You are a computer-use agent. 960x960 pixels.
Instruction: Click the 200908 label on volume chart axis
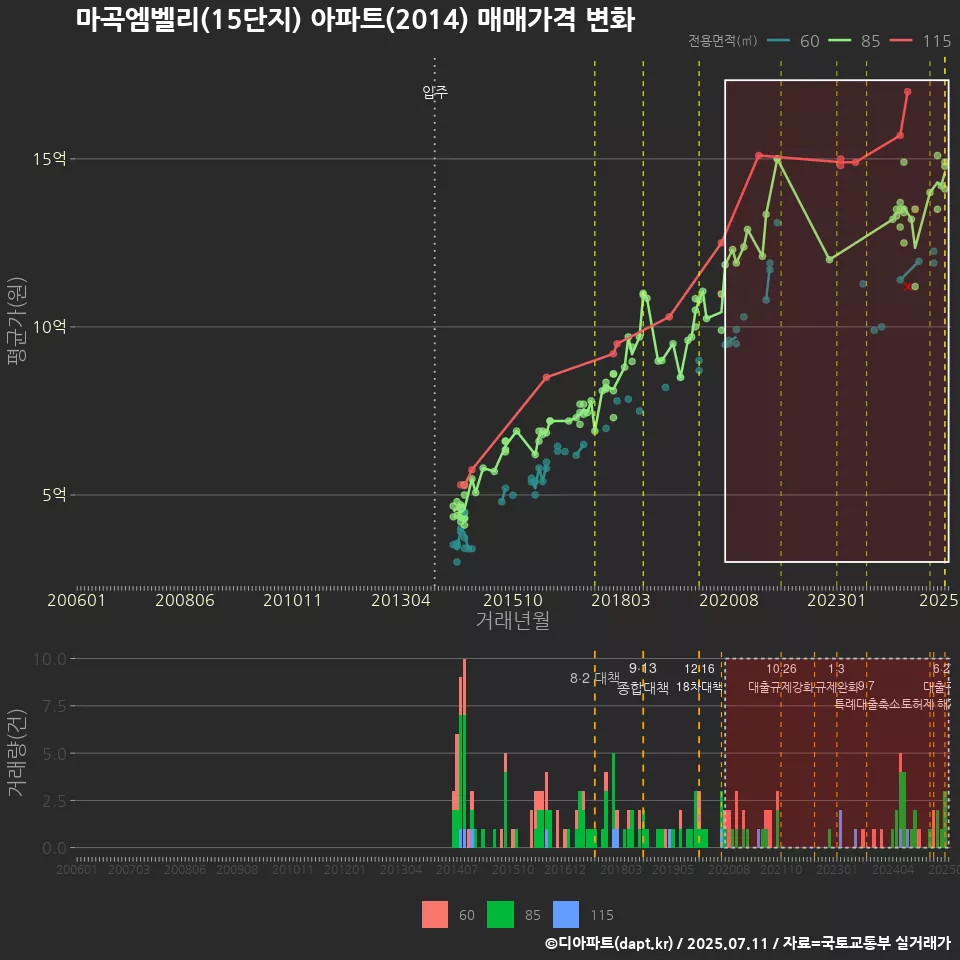click(x=237, y=869)
